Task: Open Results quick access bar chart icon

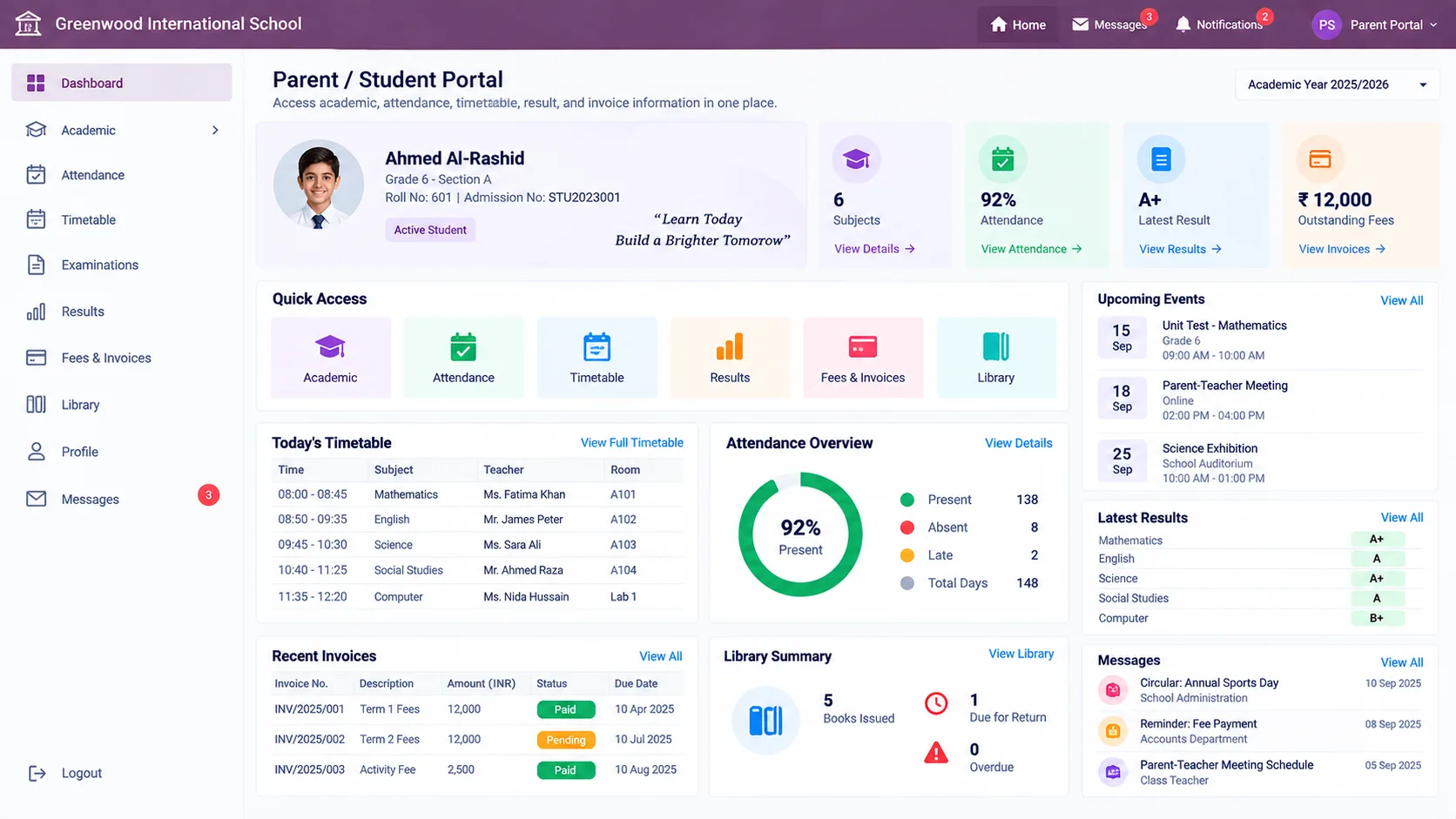Action: 730,346
